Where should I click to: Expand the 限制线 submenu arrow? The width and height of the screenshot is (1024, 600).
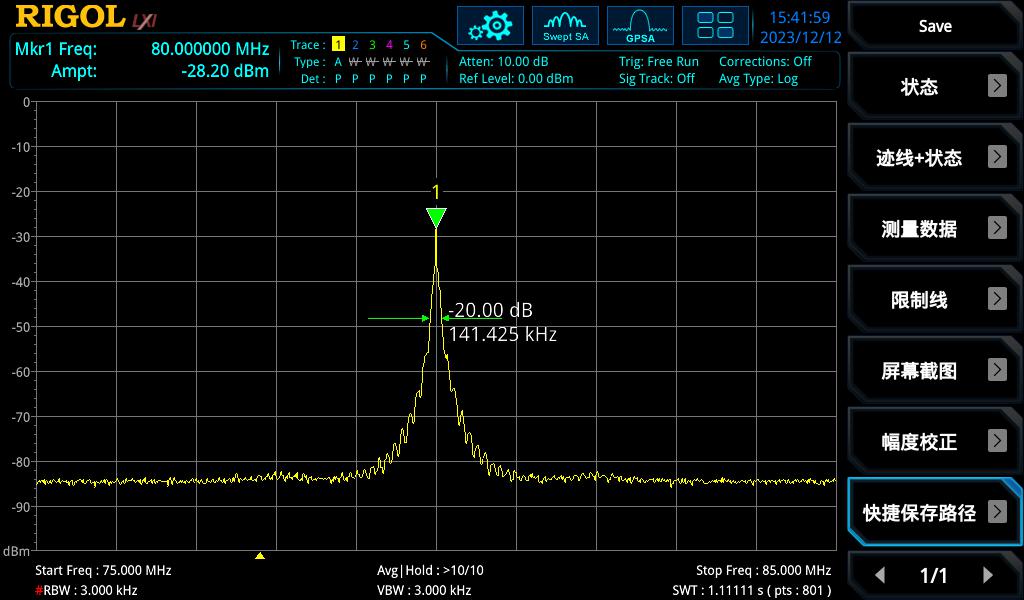point(996,299)
